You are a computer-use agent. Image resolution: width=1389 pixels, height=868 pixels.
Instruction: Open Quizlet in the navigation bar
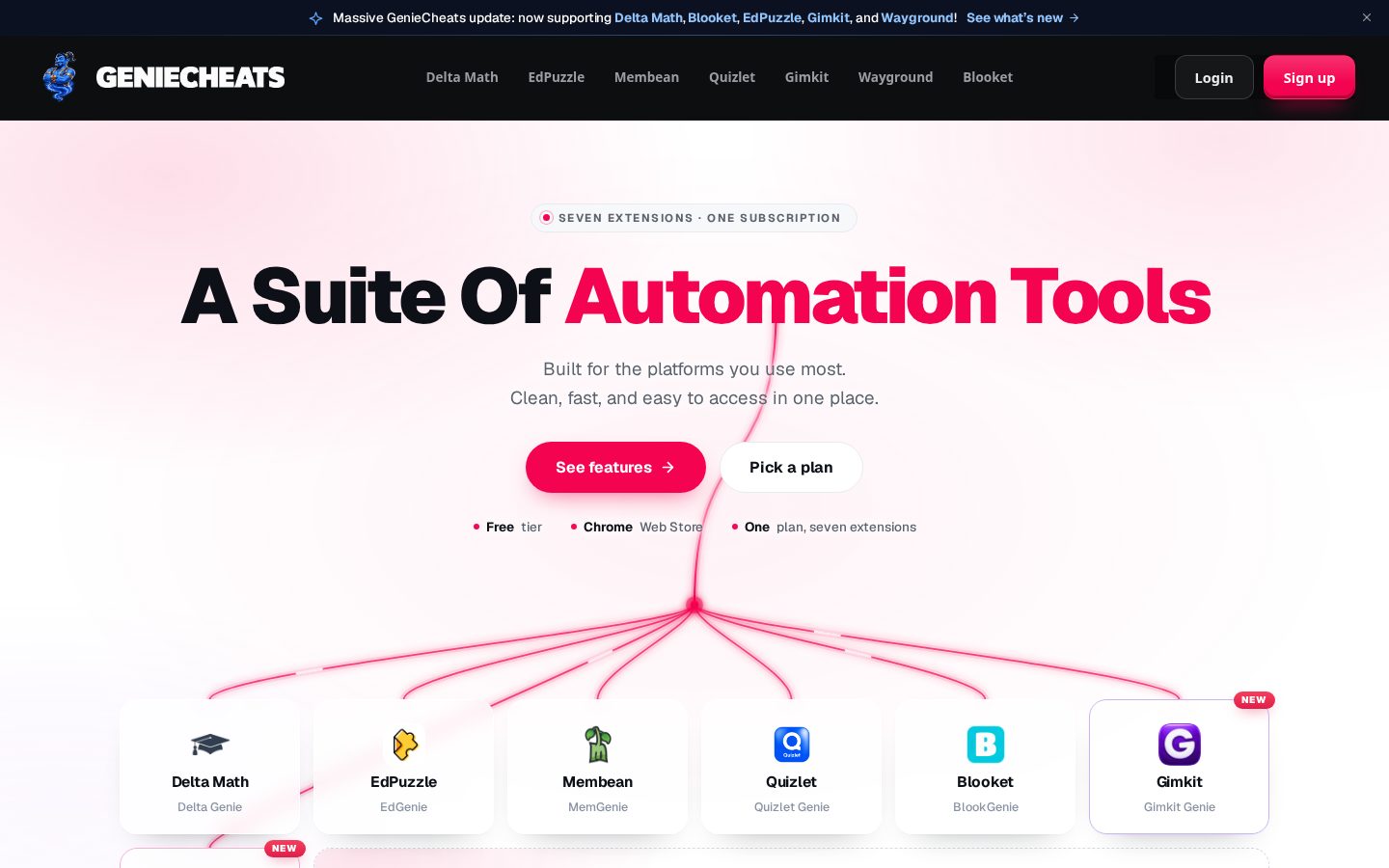[732, 77]
